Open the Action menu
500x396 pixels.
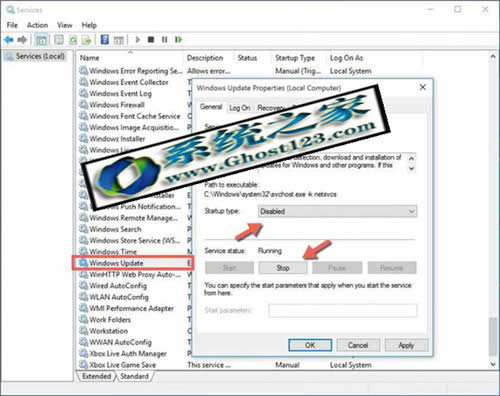(37, 25)
